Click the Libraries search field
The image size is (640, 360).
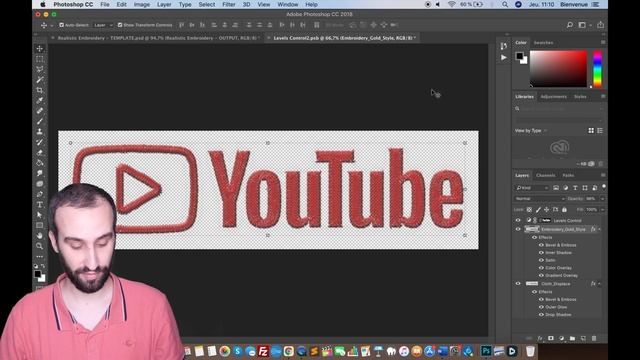[x=559, y=109]
